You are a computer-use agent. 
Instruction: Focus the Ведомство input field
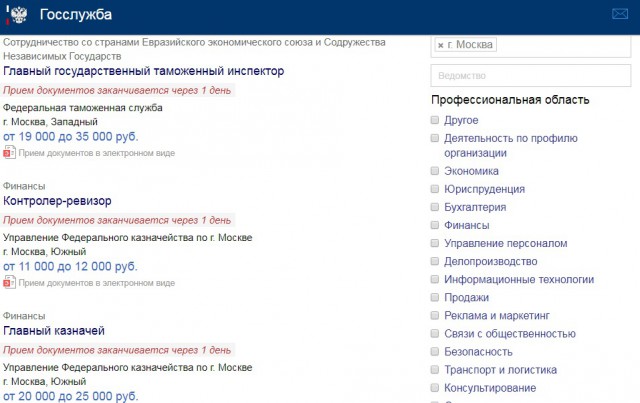pos(531,76)
